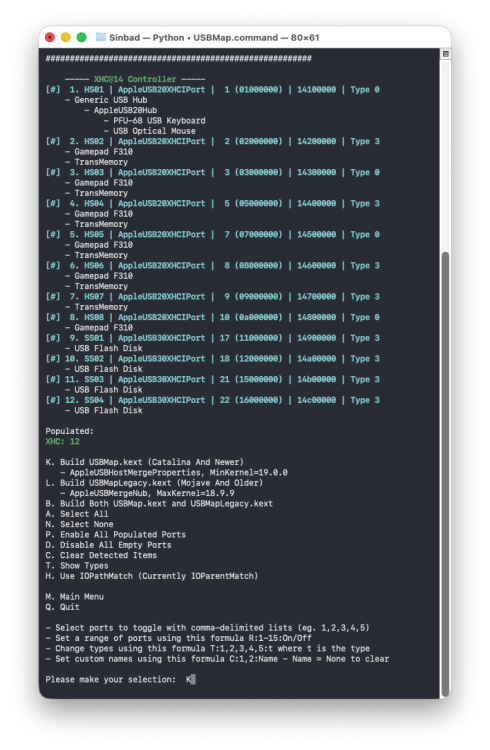Click the 'Set a range of ports' hint
The image size is (490, 750).
[x=178, y=638]
